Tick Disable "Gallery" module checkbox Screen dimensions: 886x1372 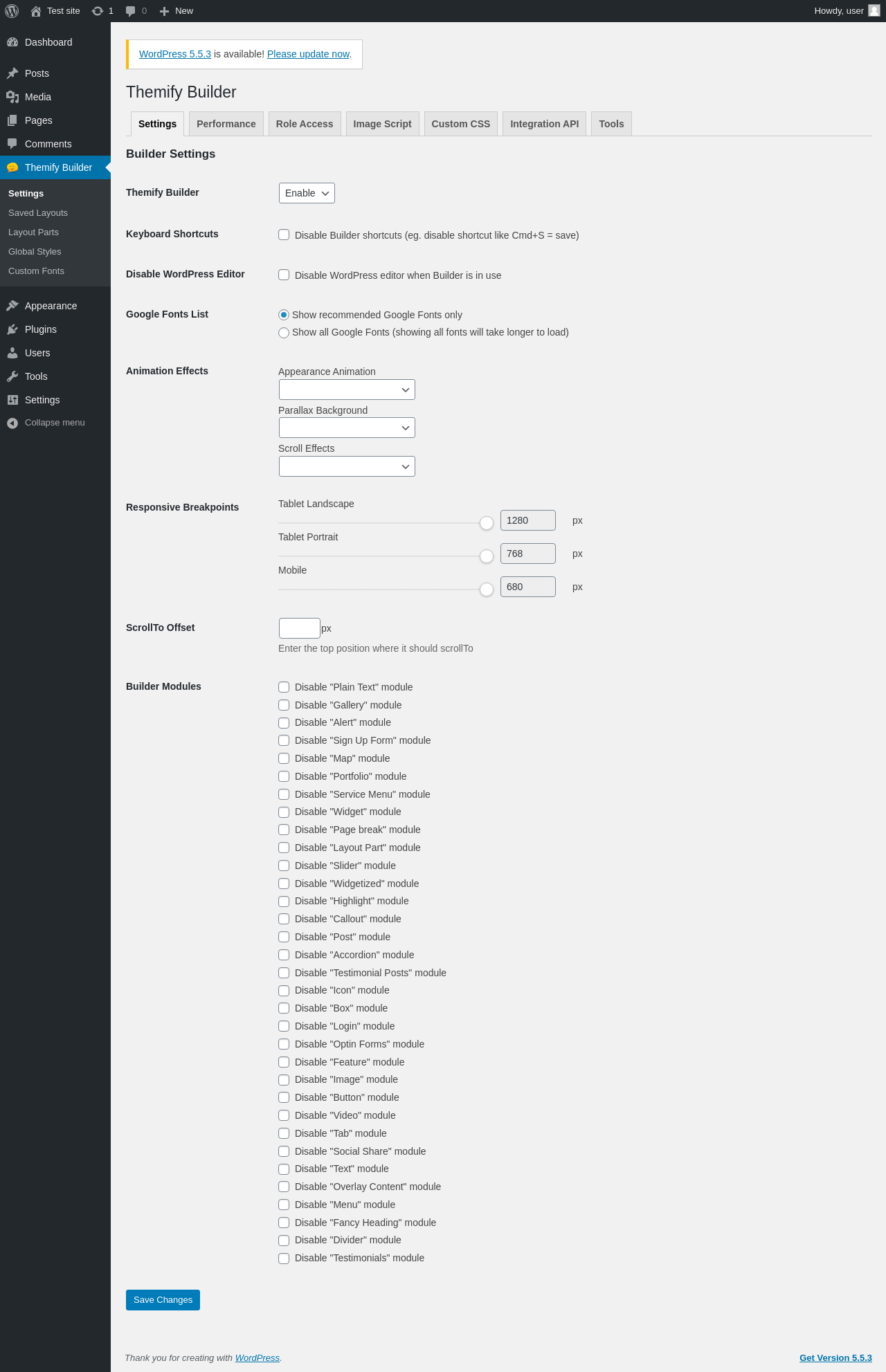click(x=284, y=705)
